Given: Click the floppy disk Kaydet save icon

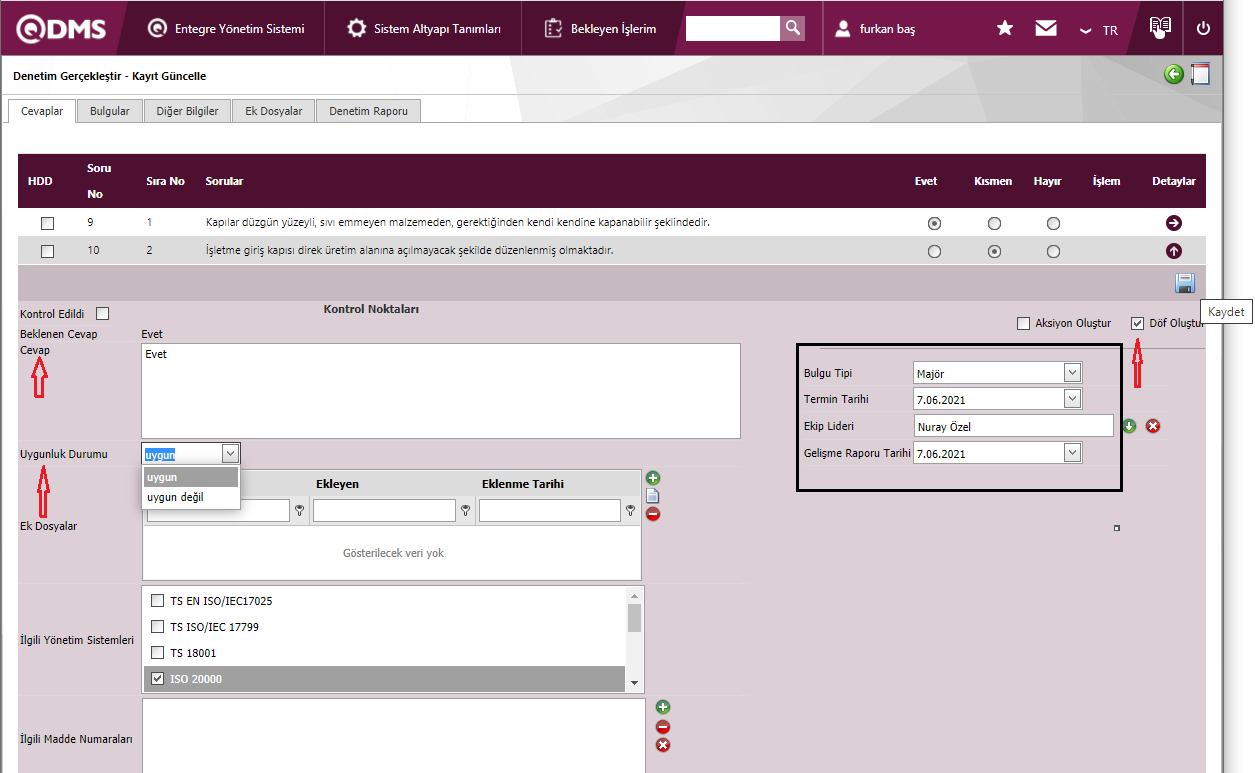Looking at the screenshot, I should (x=1185, y=283).
